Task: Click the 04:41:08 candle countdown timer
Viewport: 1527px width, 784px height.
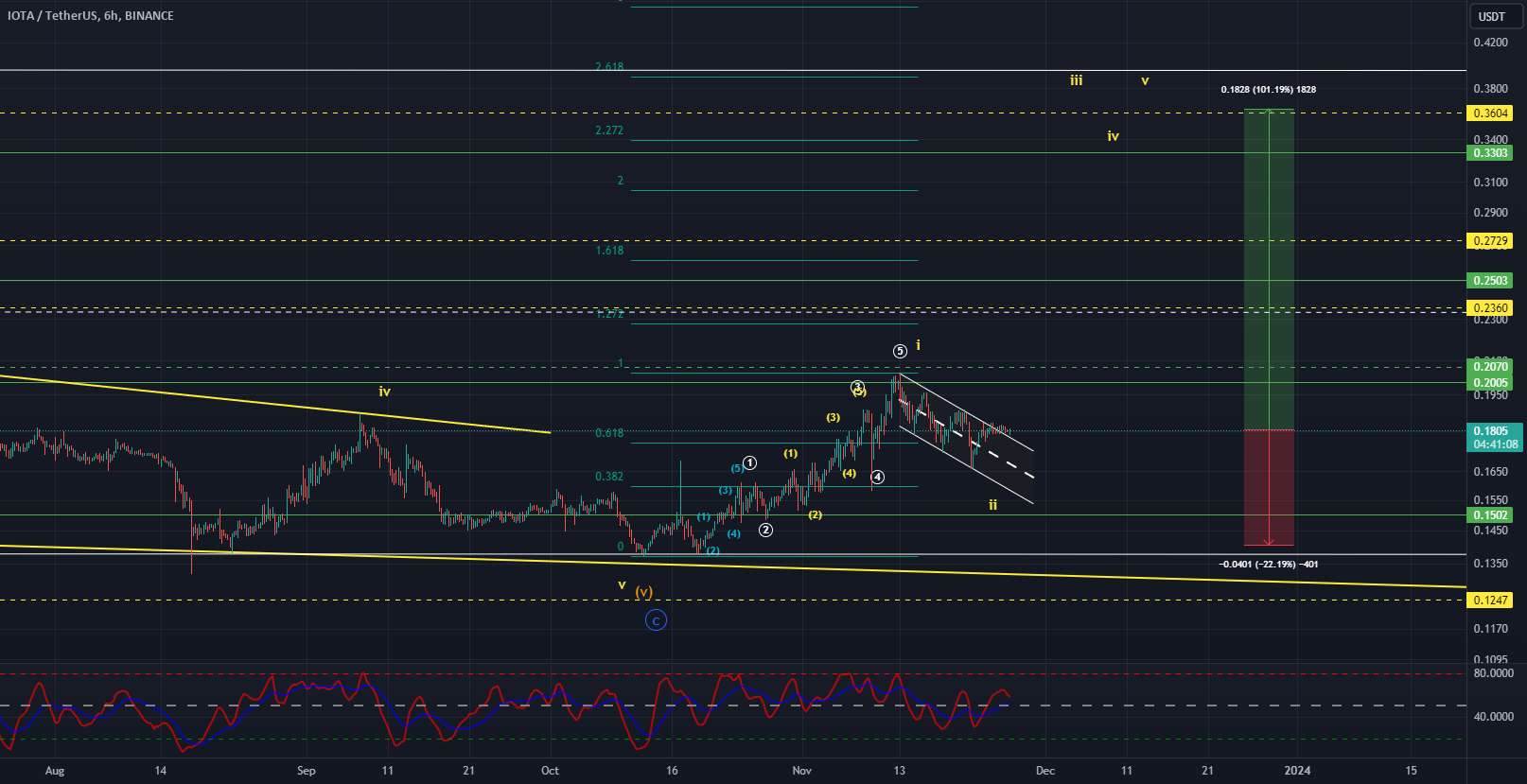Action: 1495,444
